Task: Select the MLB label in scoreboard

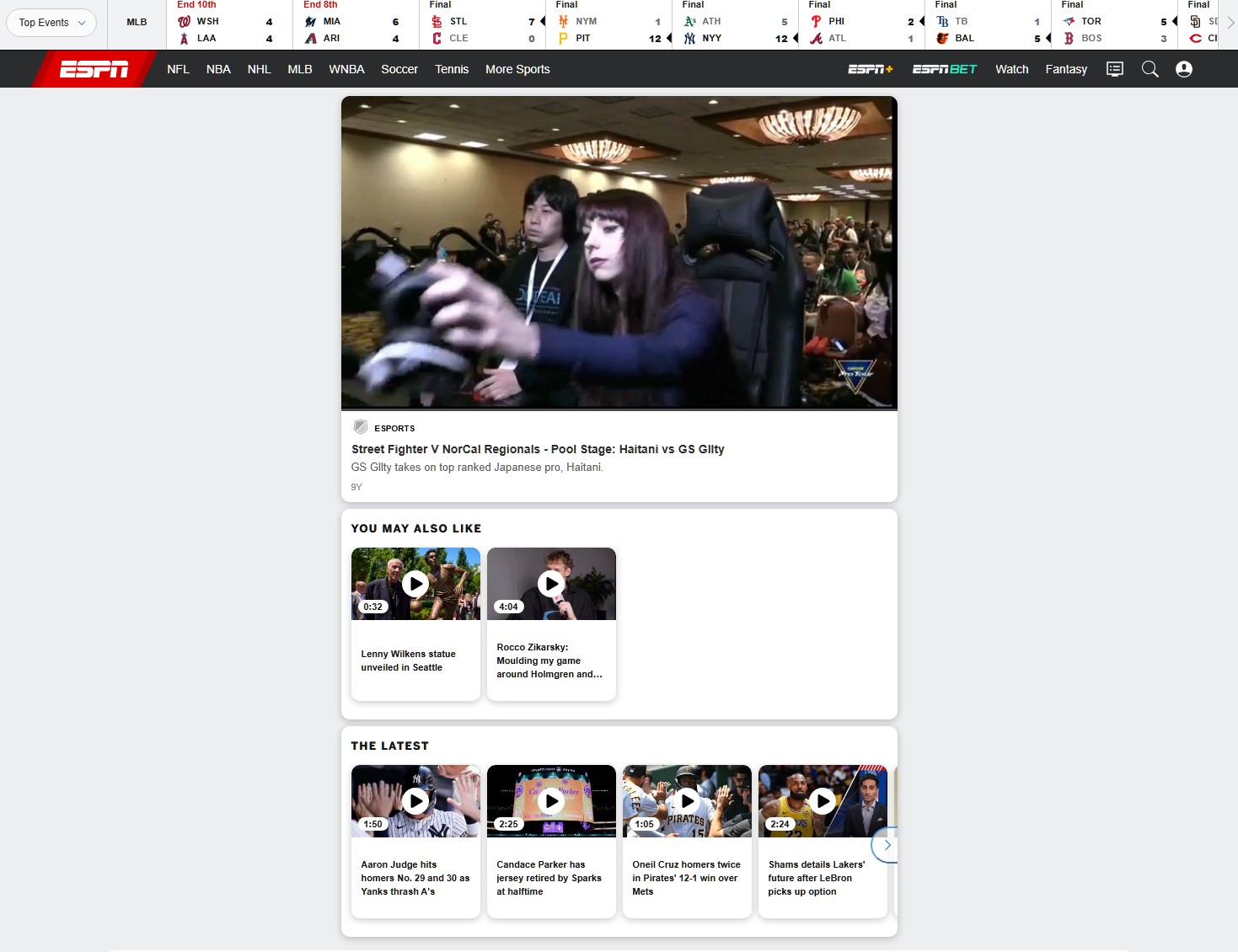Action: point(137,22)
